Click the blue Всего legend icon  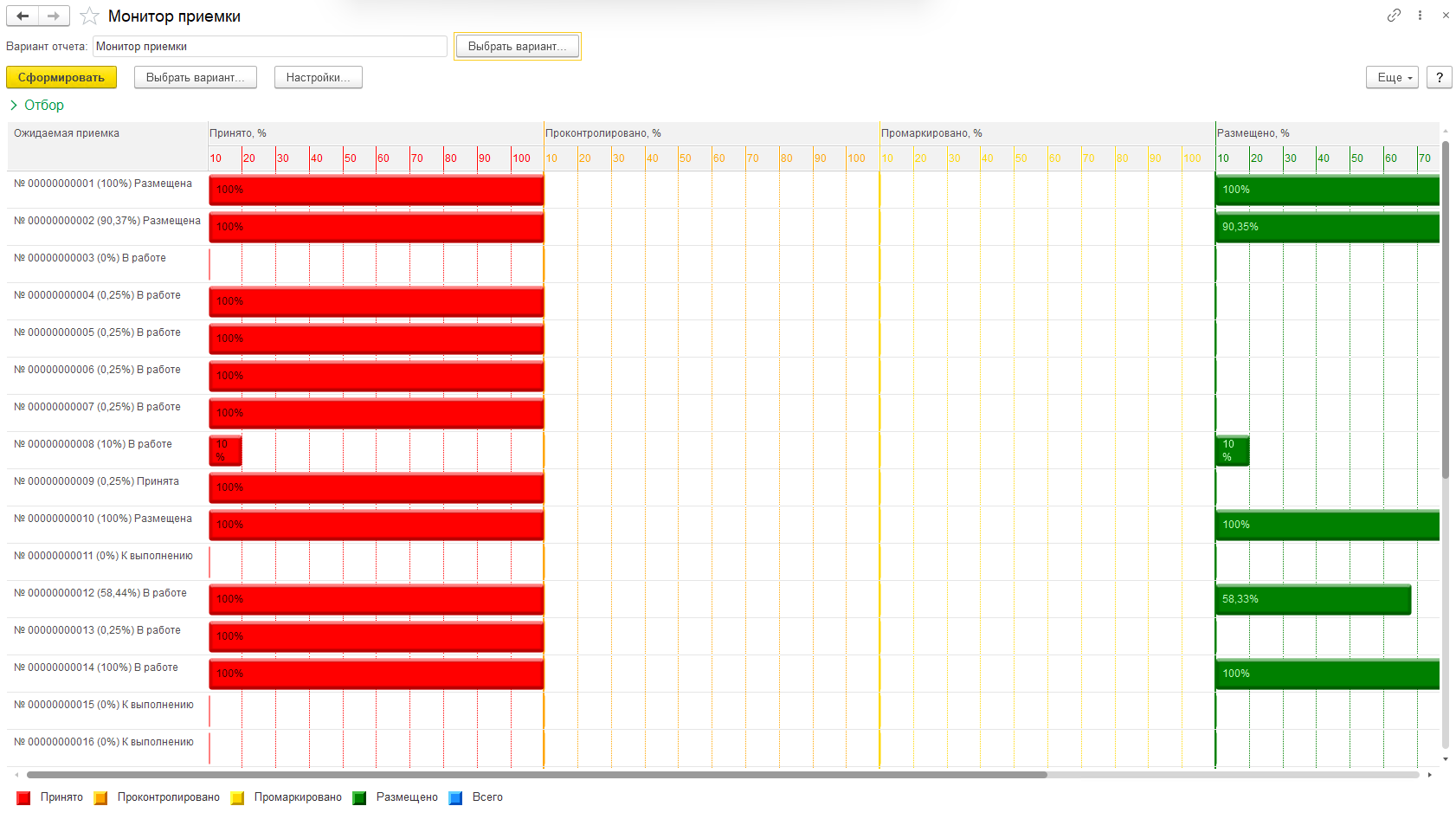click(x=455, y=797)
